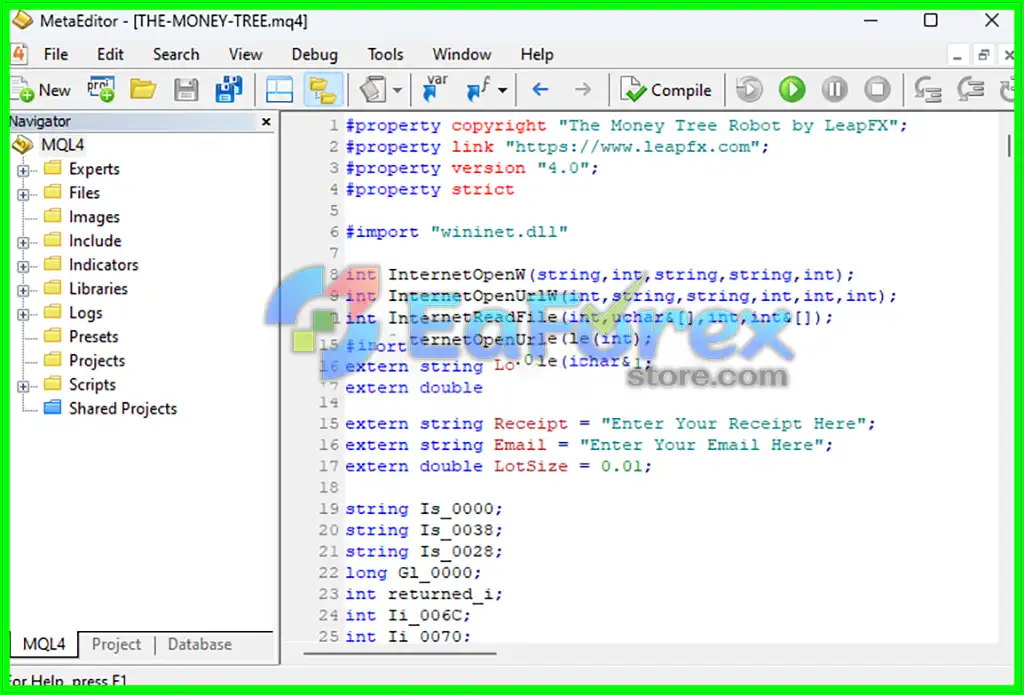This screenshot has height=695, width=1024.
Task: Click the styler icon in toolbar
Action: (x=374, y=89)
